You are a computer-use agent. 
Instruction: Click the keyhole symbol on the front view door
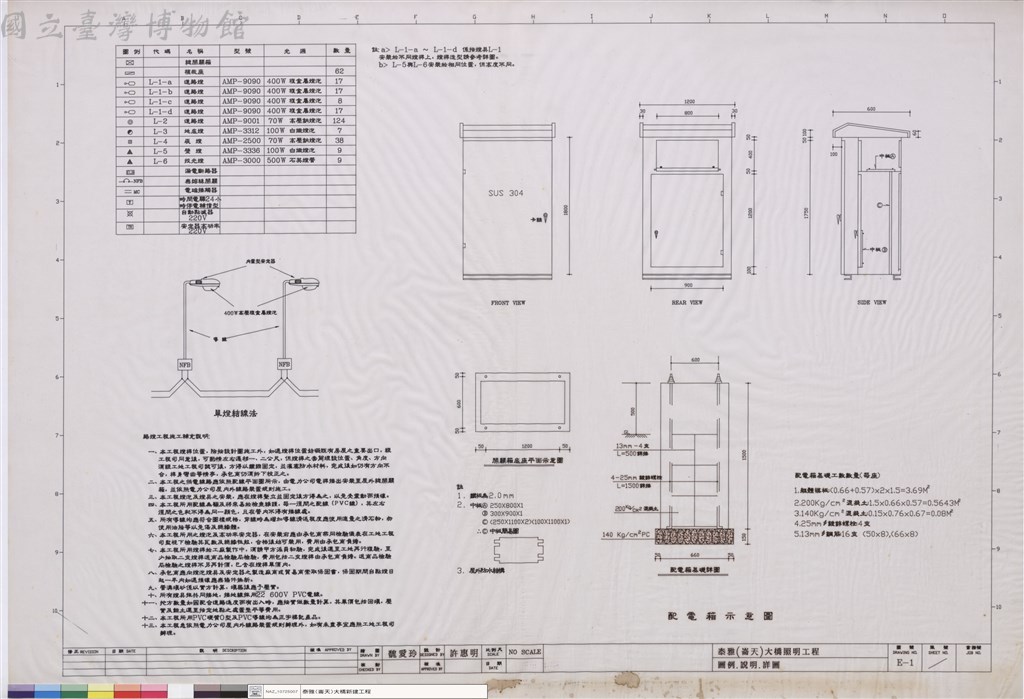544,220
